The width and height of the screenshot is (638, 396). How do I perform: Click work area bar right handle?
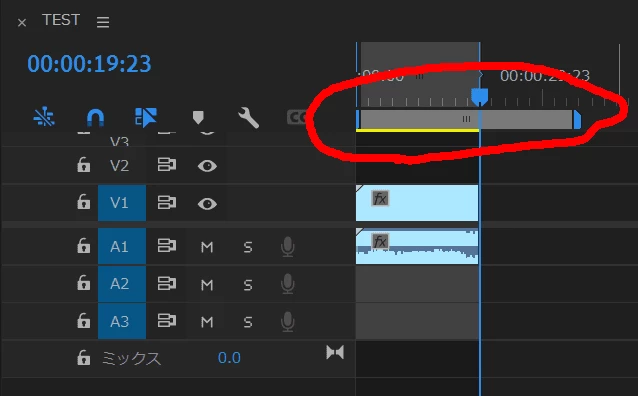coord(577,120)
